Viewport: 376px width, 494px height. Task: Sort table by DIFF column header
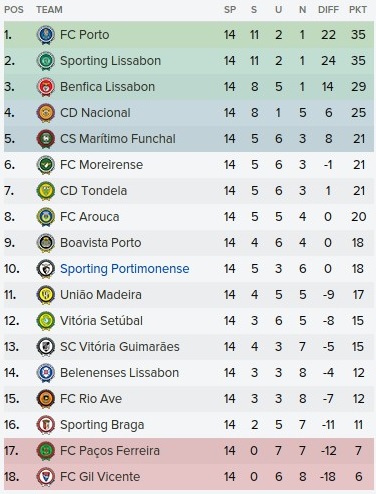pyautogui.click(x=328, y=10)
